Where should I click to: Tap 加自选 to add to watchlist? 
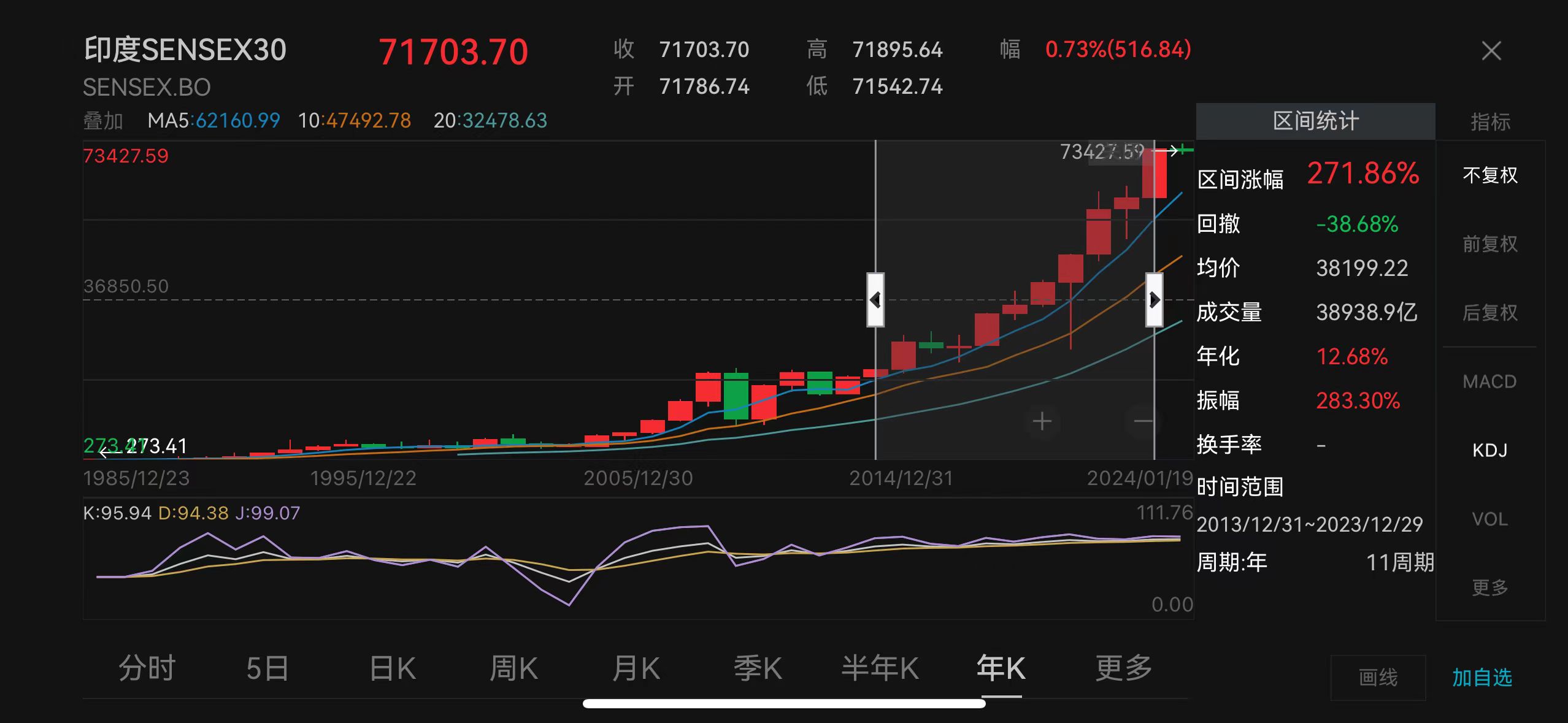pyautogui.click(x=1482, y=678)
